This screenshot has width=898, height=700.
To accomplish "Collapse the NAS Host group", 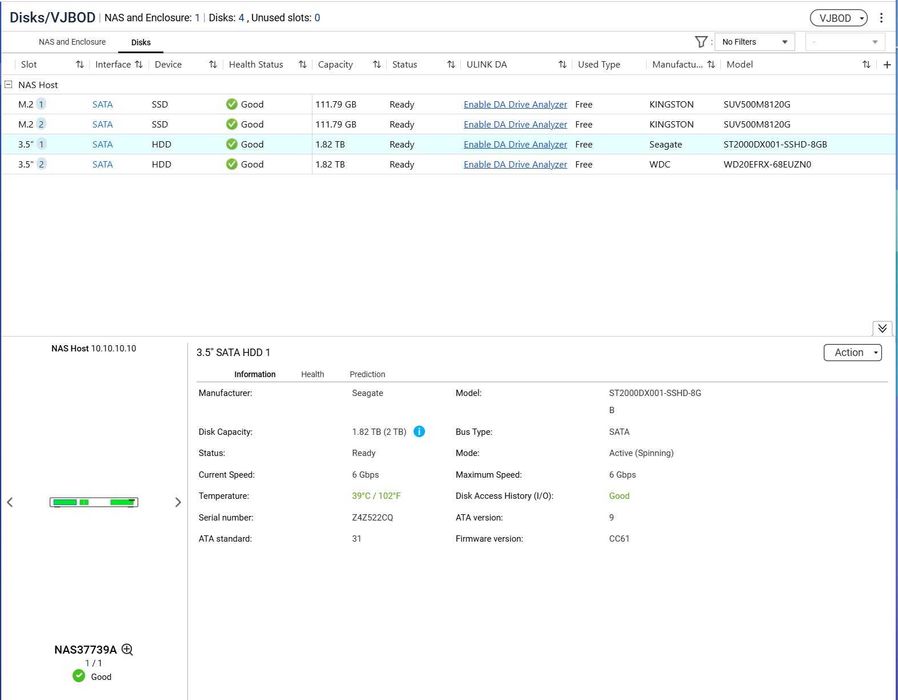I will [8, 84].
